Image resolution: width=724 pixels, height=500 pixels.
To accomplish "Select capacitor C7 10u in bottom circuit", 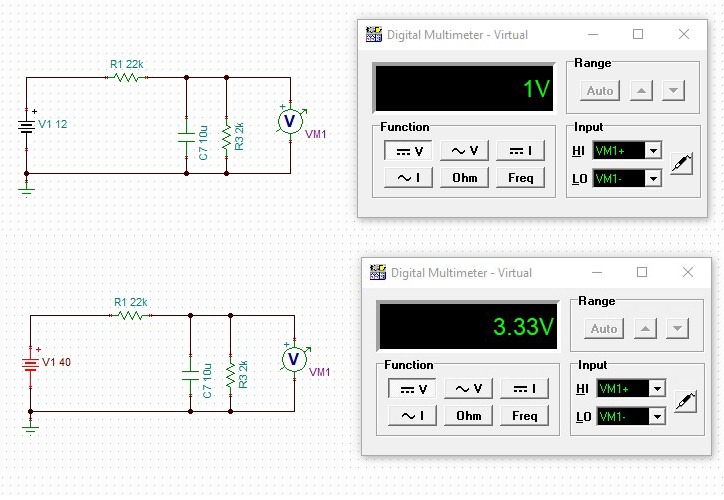I will 190,375.
